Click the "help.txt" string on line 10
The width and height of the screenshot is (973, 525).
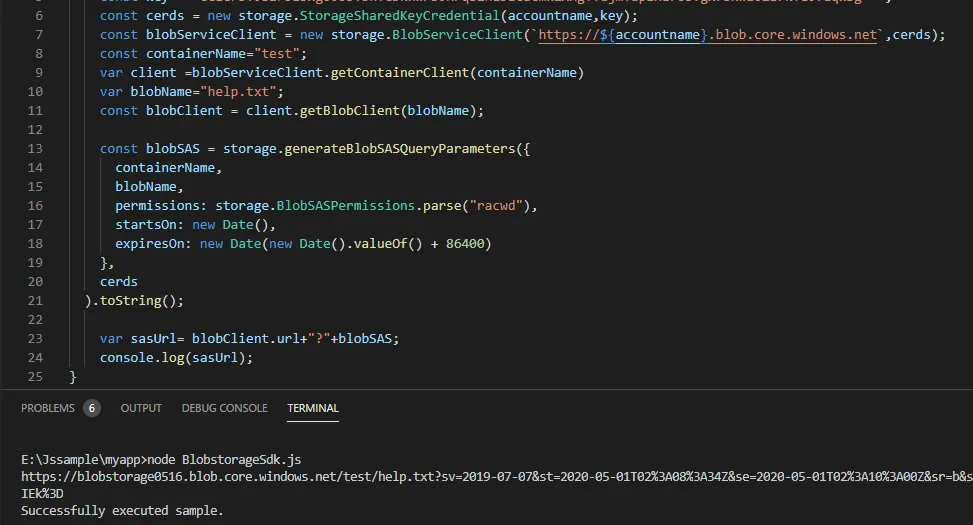(238, 92)
